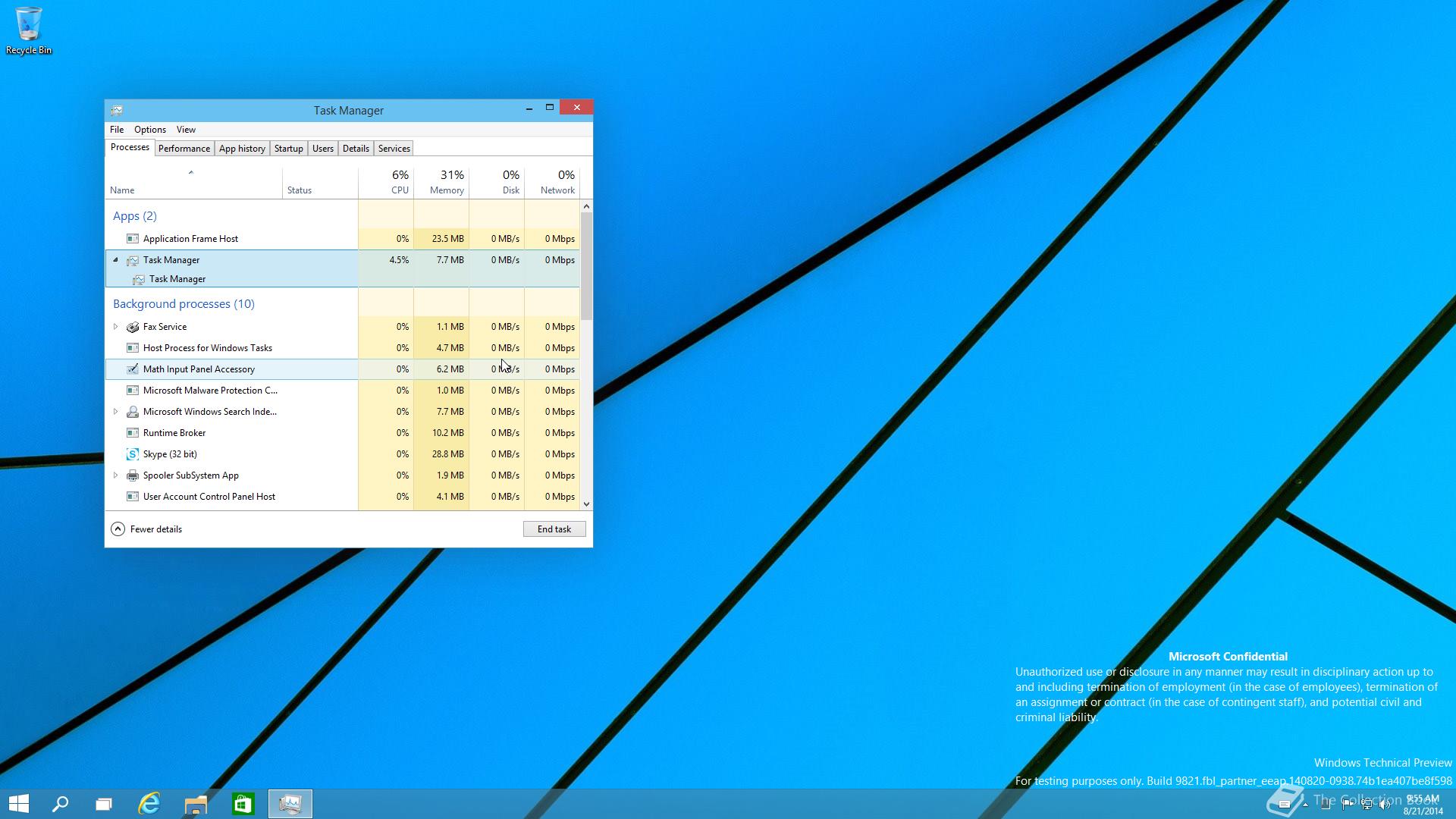This screenshot has height=819, width=1456.
Task: Open Action Center flag tray icon
Action: pyautogui.click(x=1347, y=805)
